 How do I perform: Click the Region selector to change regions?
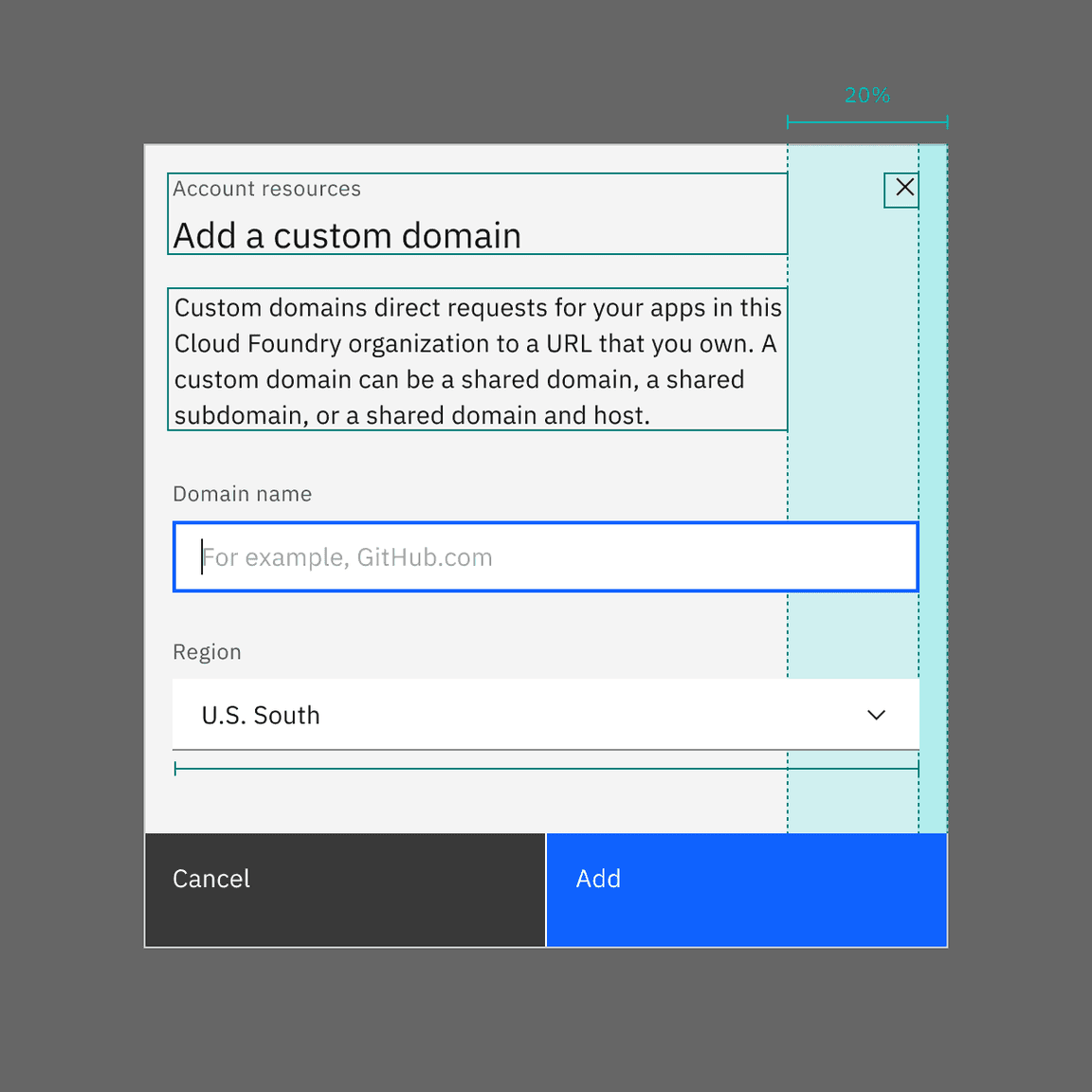pos(545,715)
